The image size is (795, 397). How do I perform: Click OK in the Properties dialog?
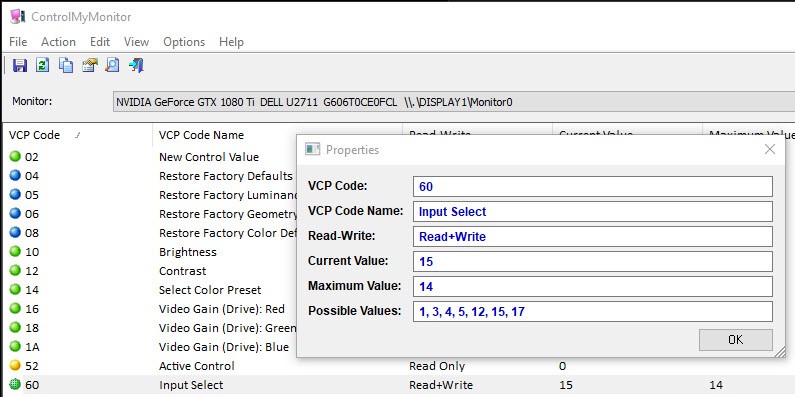[x=736, y=340]
